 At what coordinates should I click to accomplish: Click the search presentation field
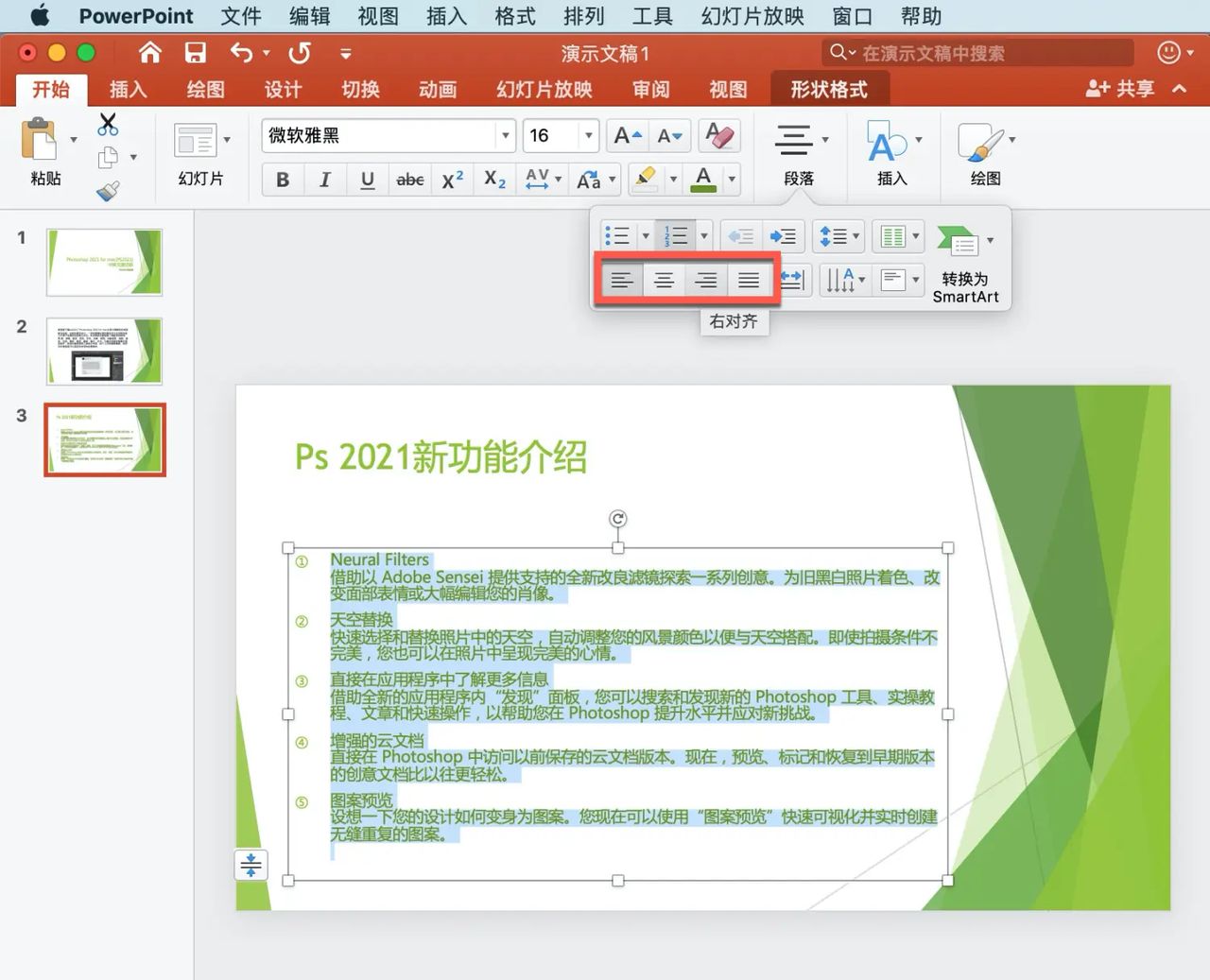coord(977,53)
